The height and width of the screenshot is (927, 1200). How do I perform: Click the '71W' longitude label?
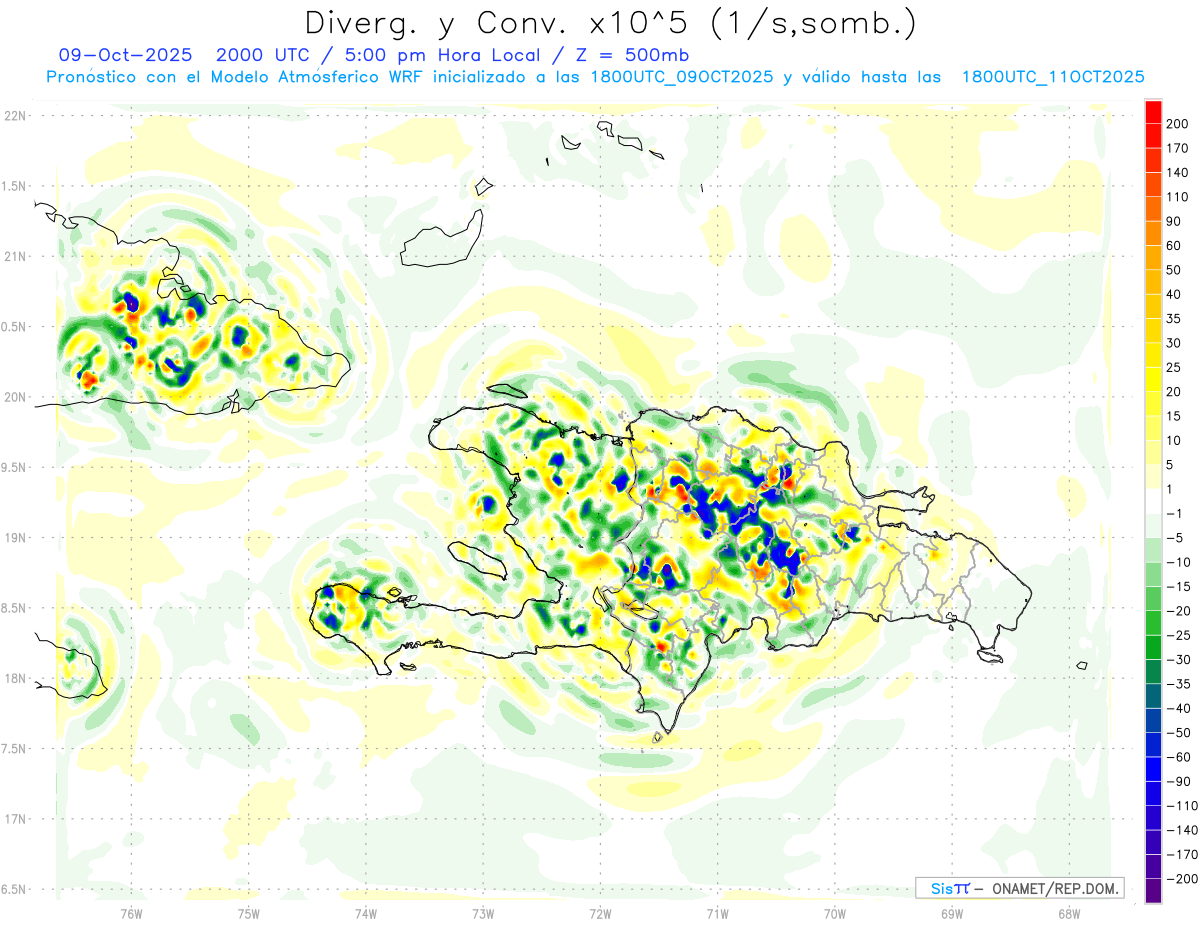[x=717, y=914]
